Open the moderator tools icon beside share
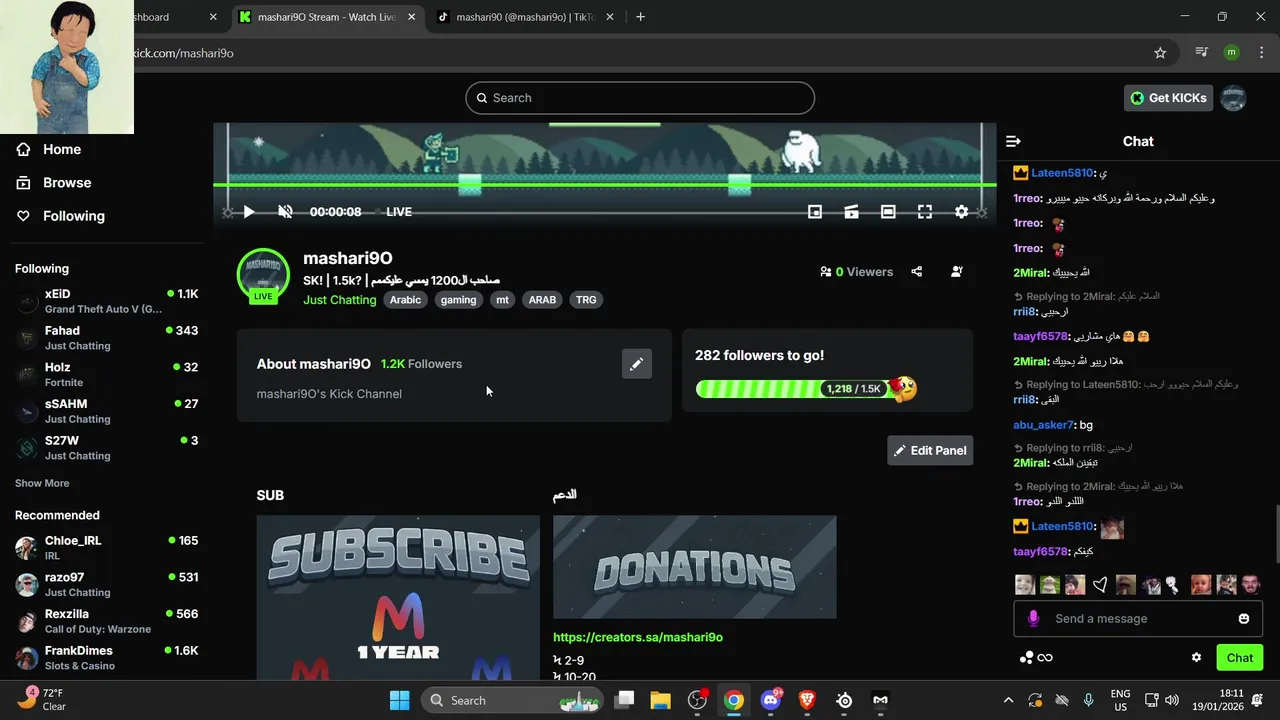The height and width of the screenshot is (720, 1280). 957,271
